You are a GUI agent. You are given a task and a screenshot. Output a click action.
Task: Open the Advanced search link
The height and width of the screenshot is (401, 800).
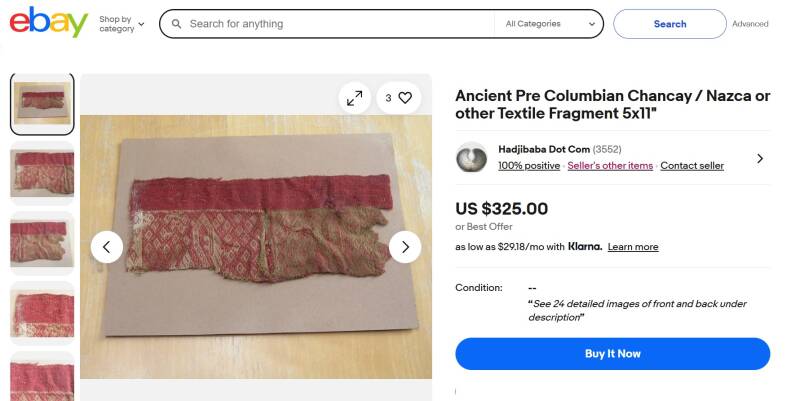pos(750,24)
